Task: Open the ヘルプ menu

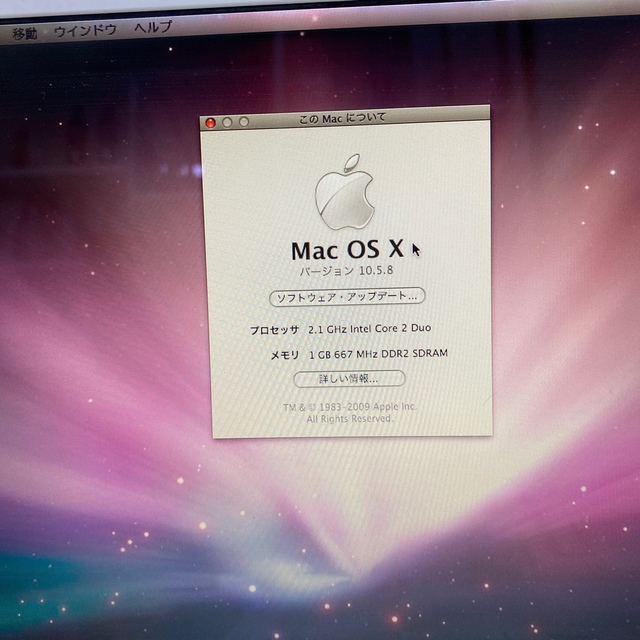Action: click(x=153, y=27)
